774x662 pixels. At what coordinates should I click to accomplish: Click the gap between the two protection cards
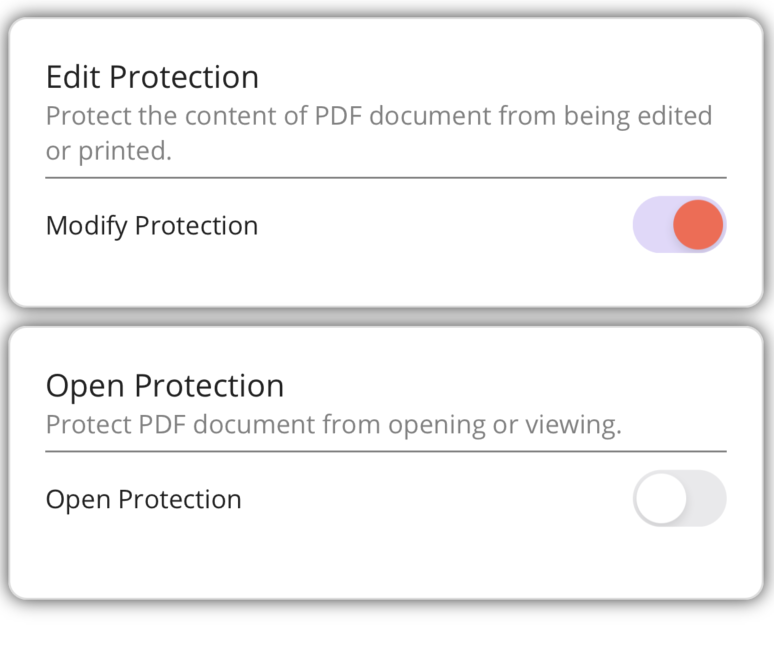tap(386, 317)
